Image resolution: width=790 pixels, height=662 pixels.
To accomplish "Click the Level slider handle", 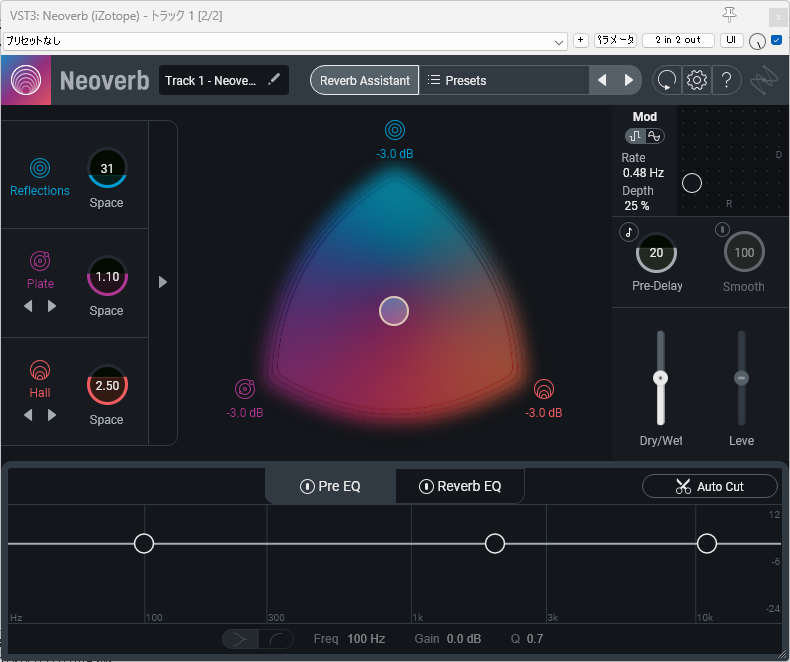I will pos(741,378).
